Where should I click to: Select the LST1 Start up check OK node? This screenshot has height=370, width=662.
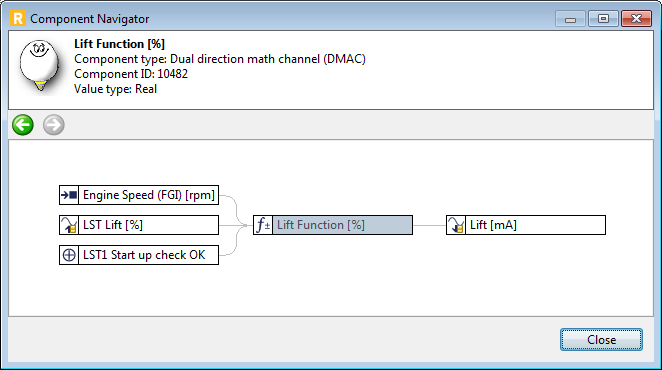tap(139, 255)
